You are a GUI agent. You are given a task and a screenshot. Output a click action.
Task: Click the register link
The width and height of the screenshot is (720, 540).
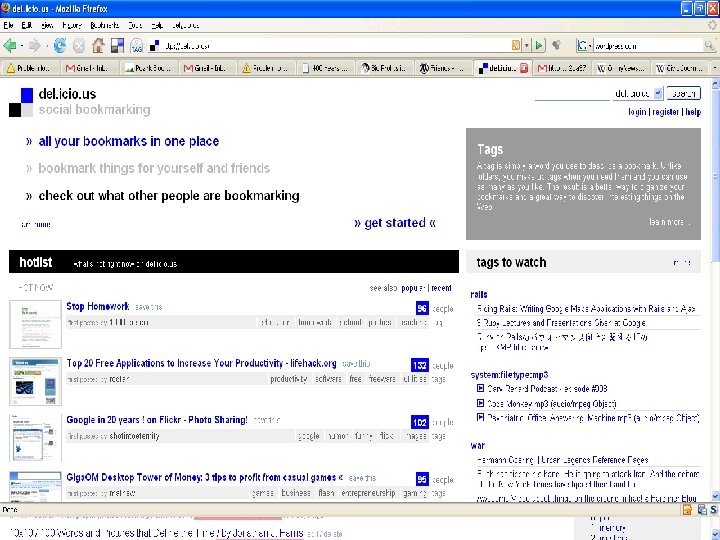pyautogui.click(x=665, y=112)
